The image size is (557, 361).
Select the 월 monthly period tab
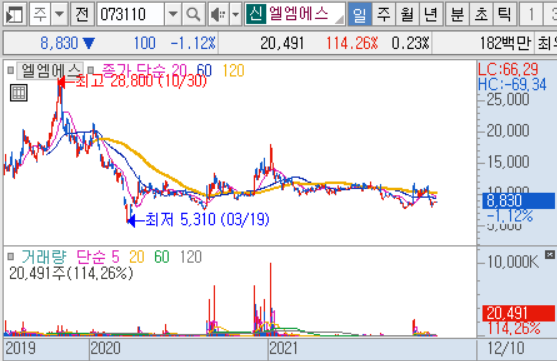[x=407, y=14]
